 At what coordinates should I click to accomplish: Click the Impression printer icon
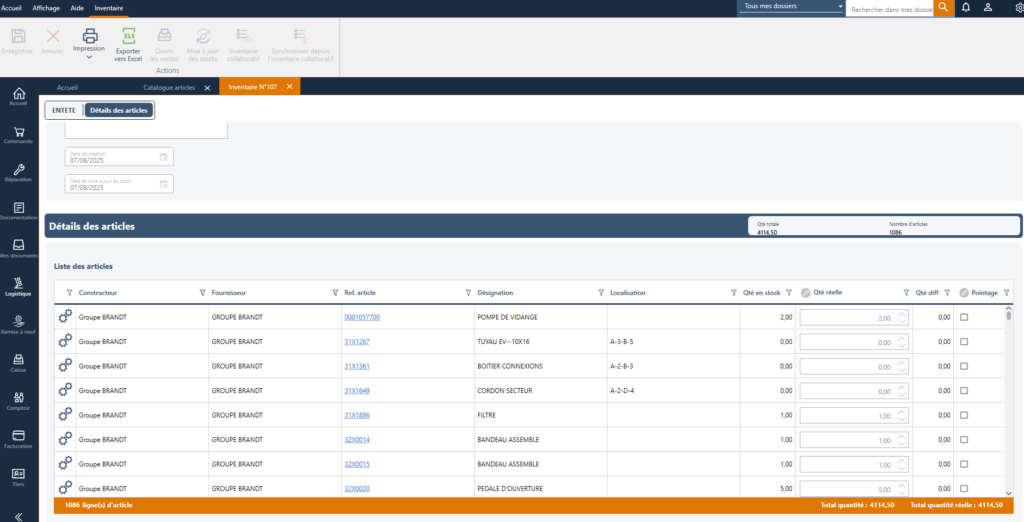click(89, 37)
